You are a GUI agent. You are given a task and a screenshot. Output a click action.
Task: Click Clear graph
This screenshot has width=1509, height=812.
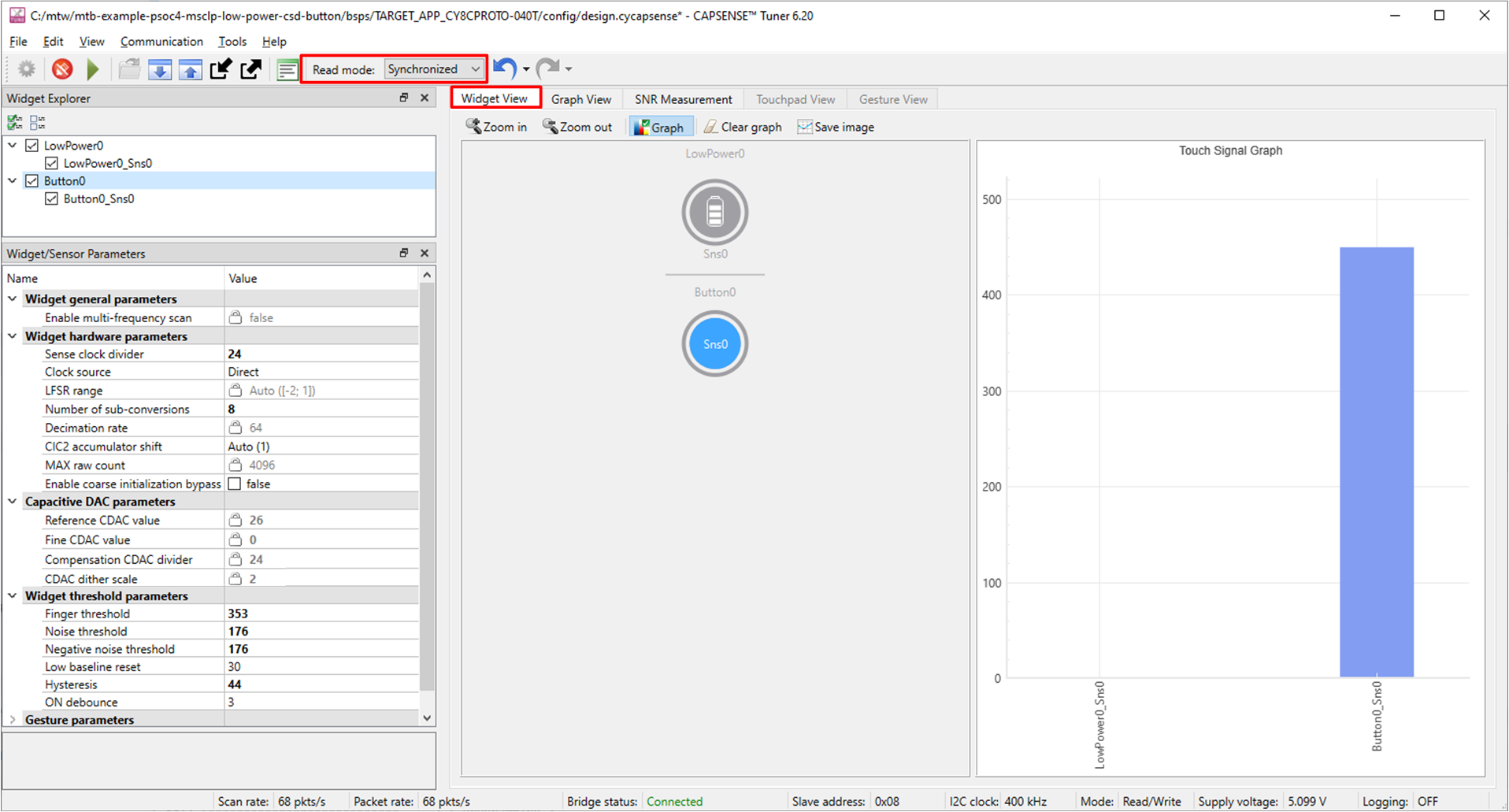click(x=743, y=127)
